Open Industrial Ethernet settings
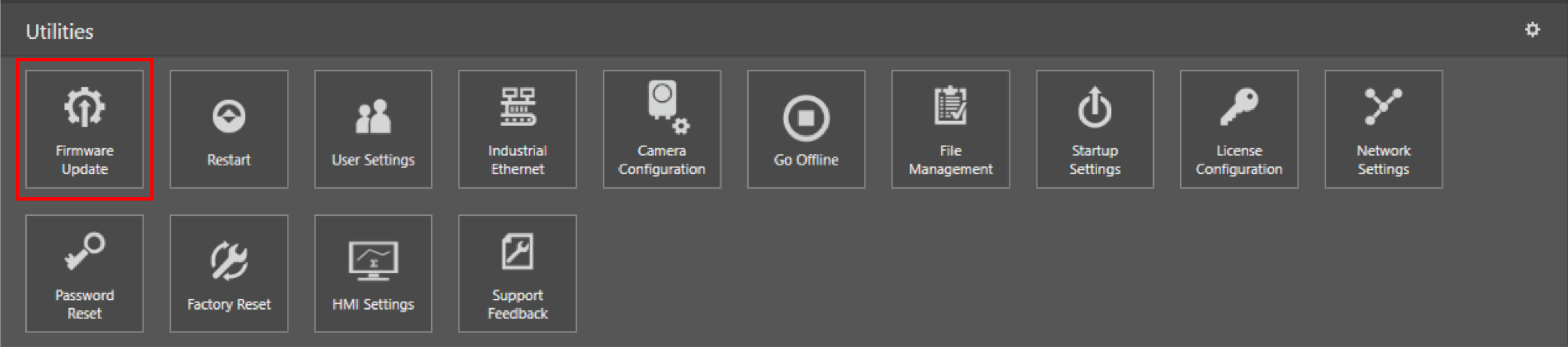Screen dimensions: 1568x347 (517, 129)
